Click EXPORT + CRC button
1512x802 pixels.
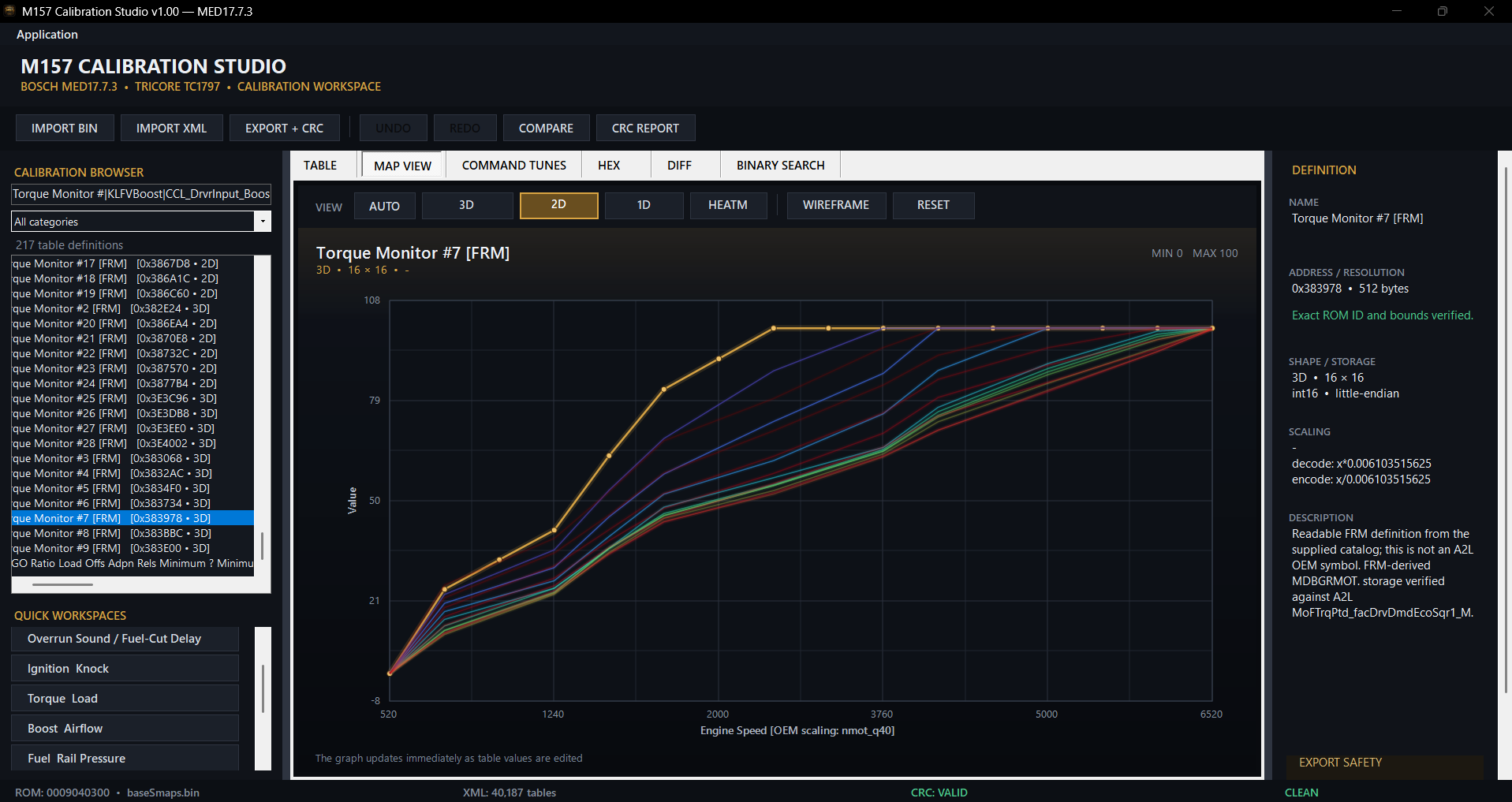(x=284, y=128)
